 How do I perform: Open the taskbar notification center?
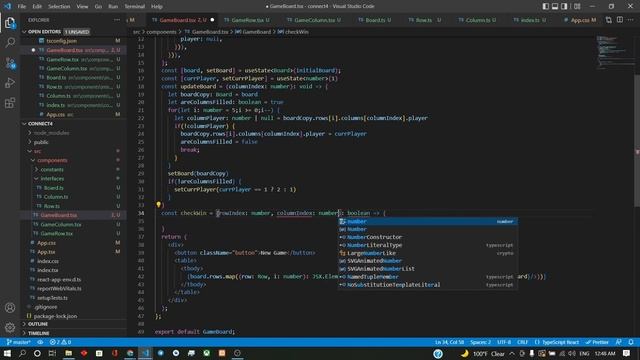pyautogui.click(x=627, y=353)
